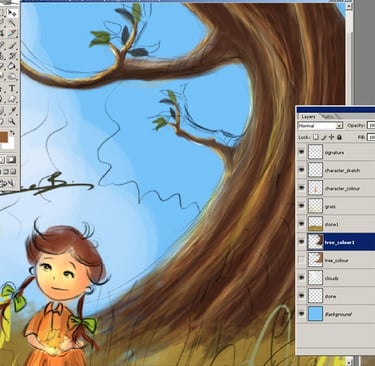Open the foreground brown color swatch

tap(4, 137)
